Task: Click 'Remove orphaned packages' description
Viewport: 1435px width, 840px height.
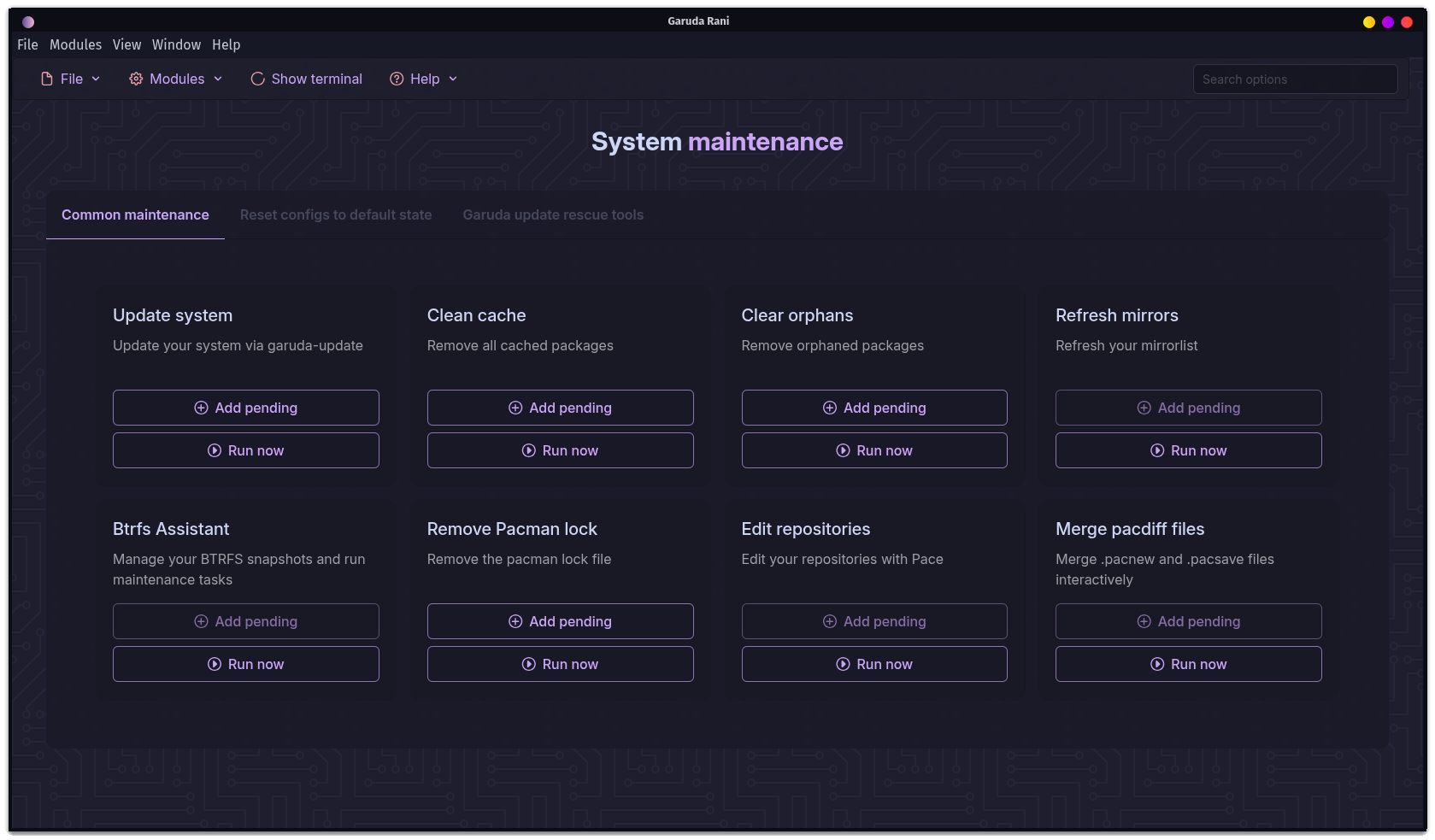Action: tap(832, 345)
